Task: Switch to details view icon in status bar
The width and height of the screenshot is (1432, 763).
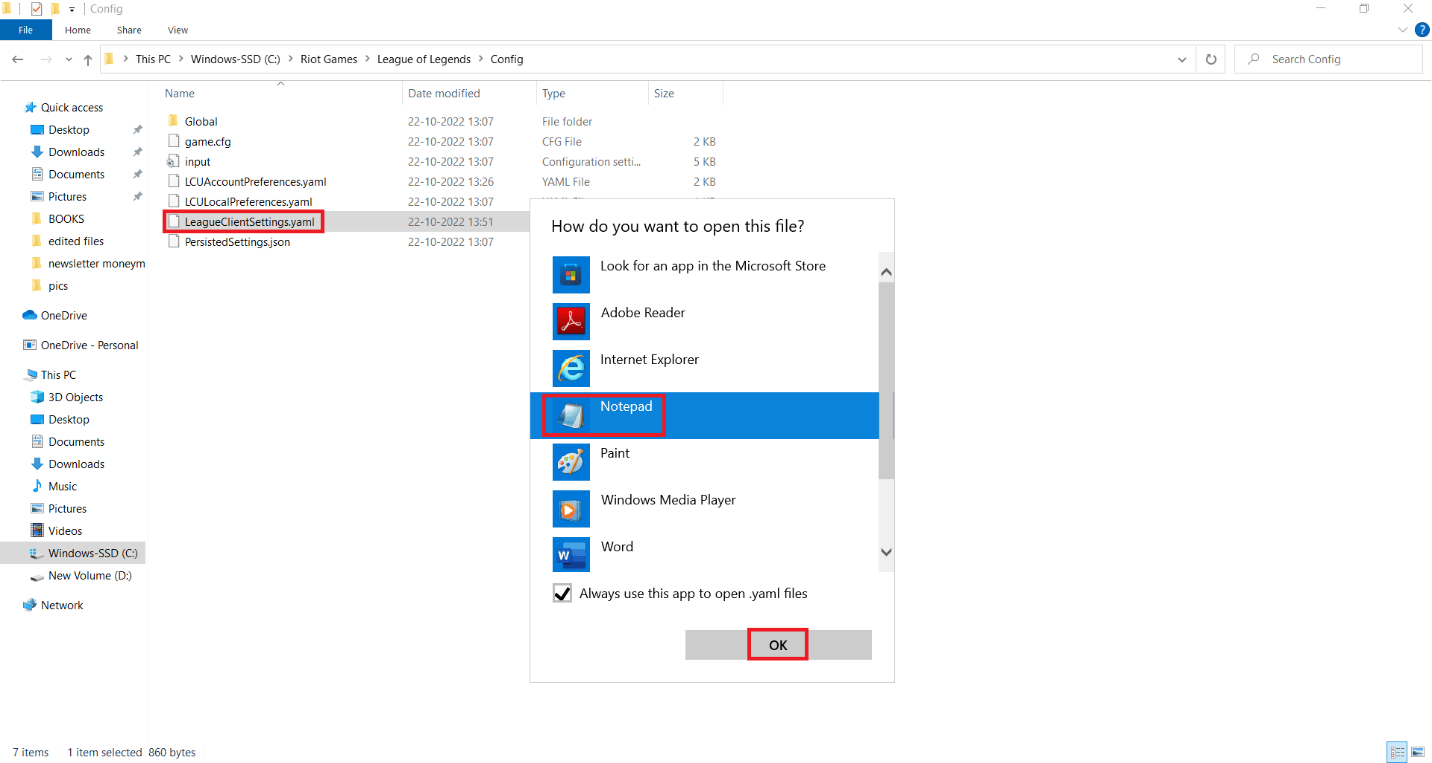Action: click(1397, 752)
